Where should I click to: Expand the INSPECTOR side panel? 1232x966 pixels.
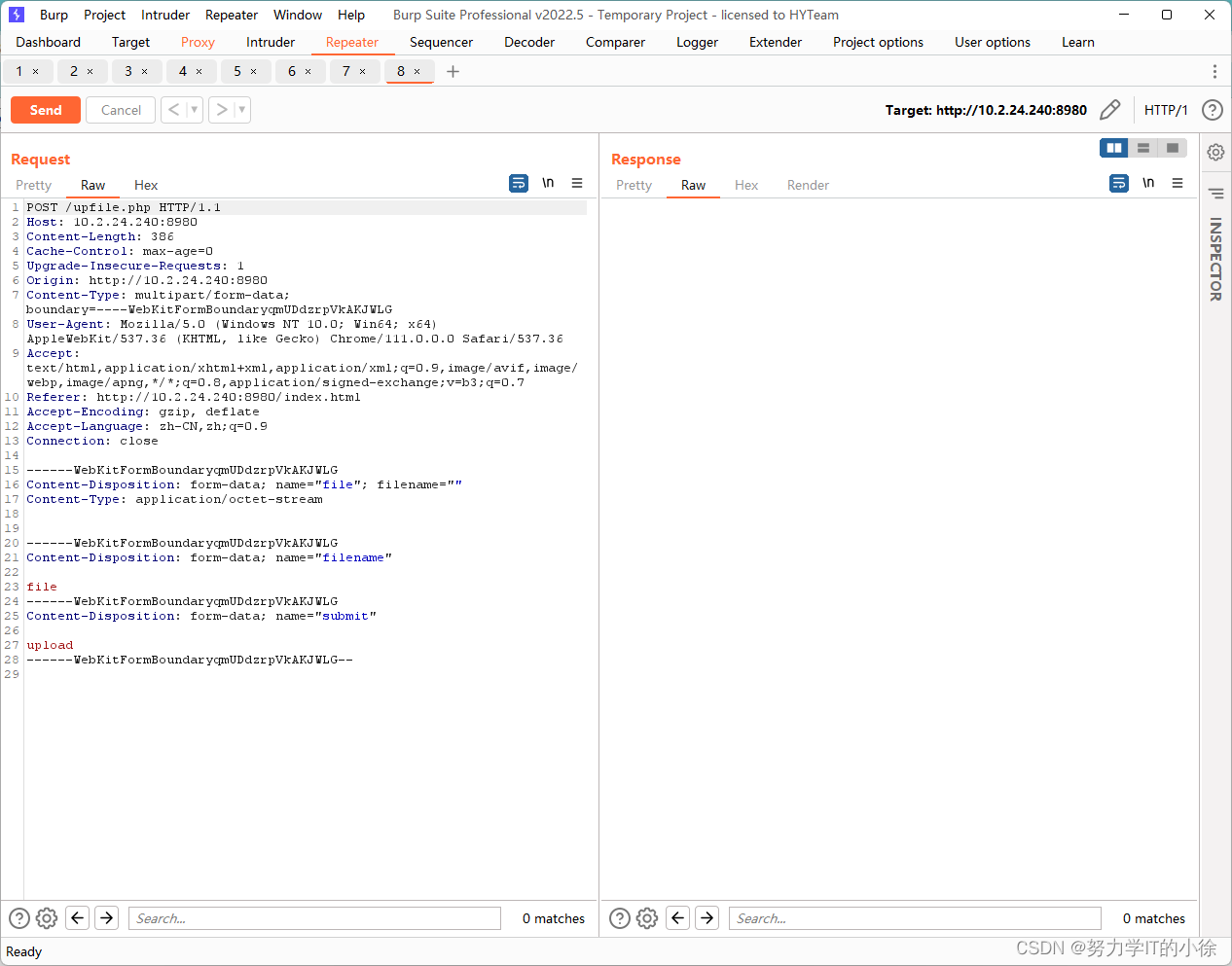[x=1215, y=259]
